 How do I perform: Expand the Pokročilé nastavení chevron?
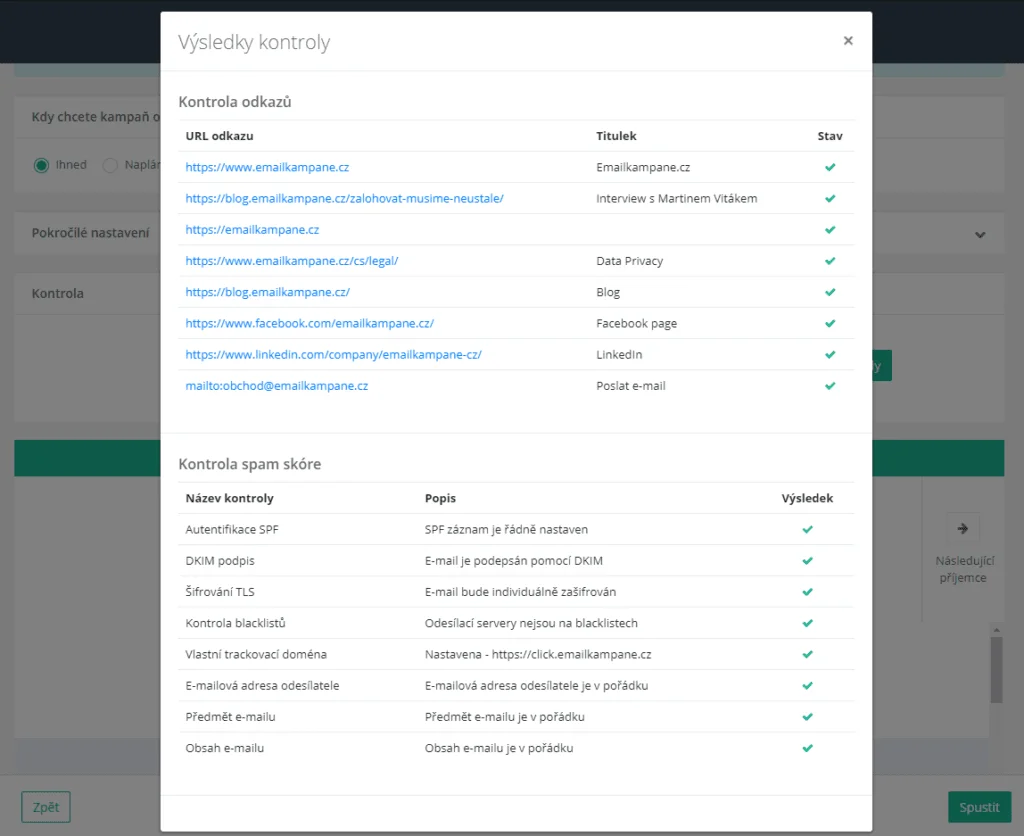click(x=980, y=234)
